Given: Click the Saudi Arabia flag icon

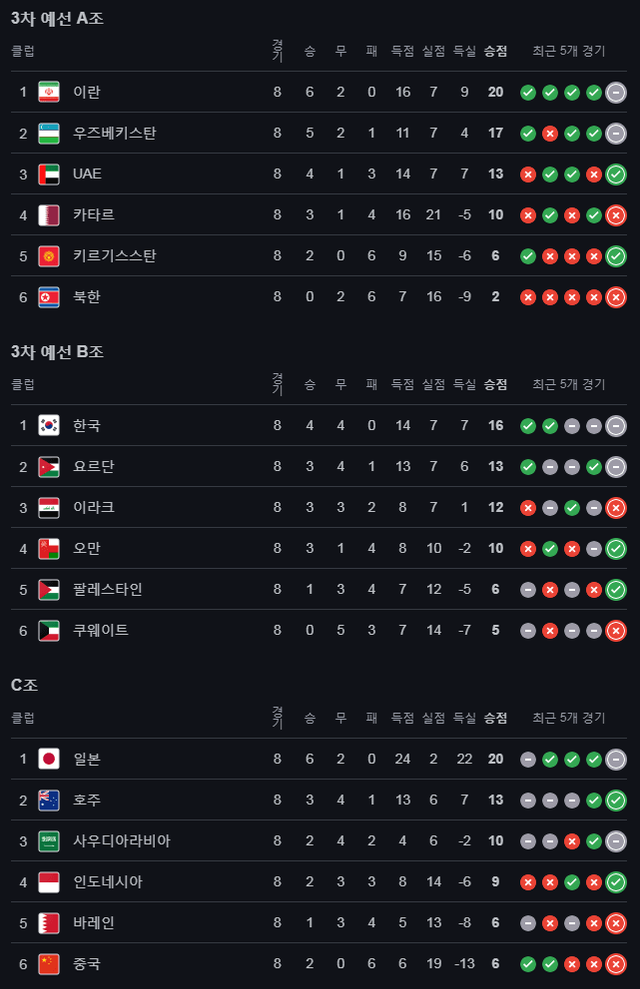Looking at the screenshot, I should tap(49, 841).
